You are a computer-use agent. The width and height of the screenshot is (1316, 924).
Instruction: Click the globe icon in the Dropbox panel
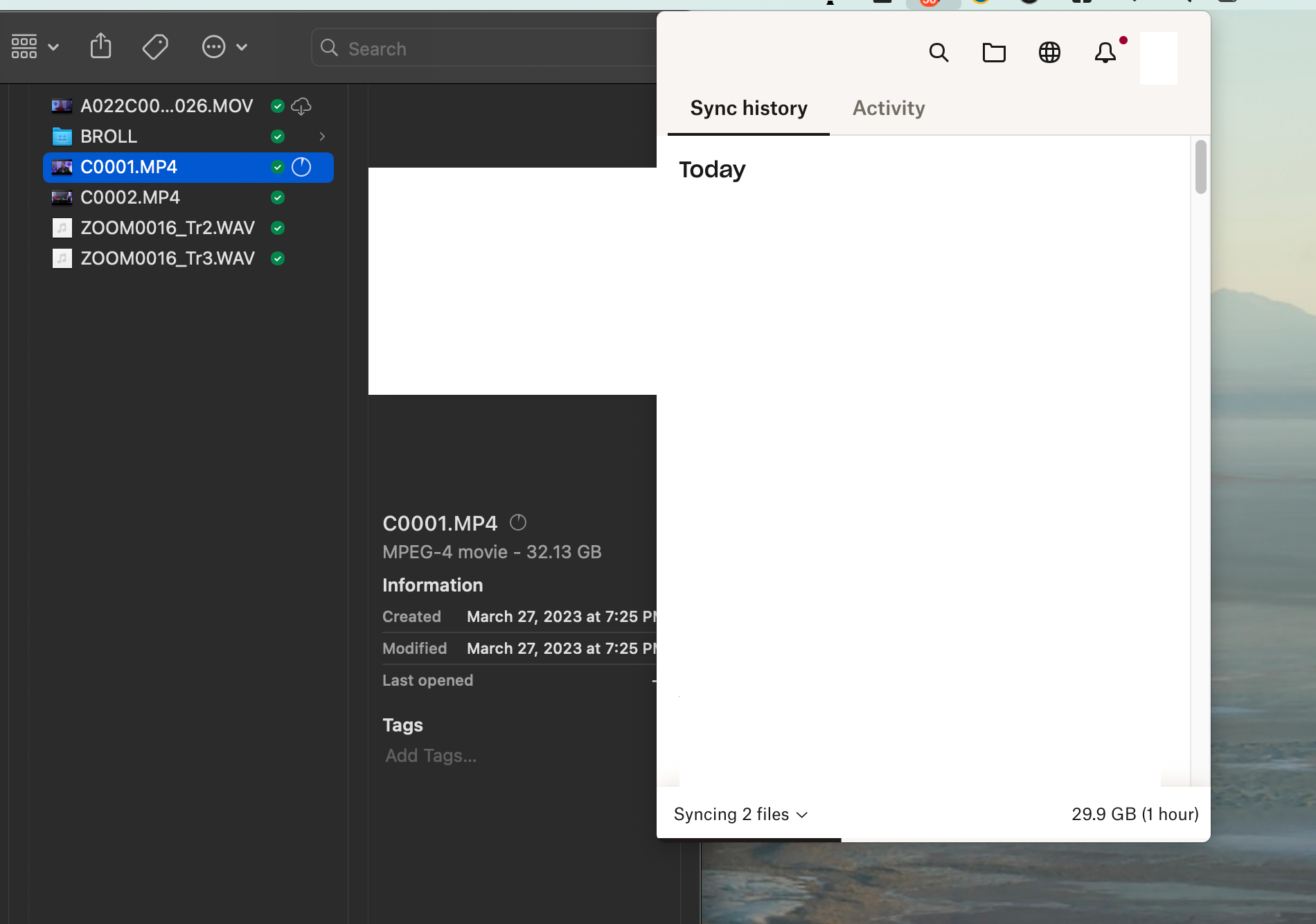click(1049, 52)
